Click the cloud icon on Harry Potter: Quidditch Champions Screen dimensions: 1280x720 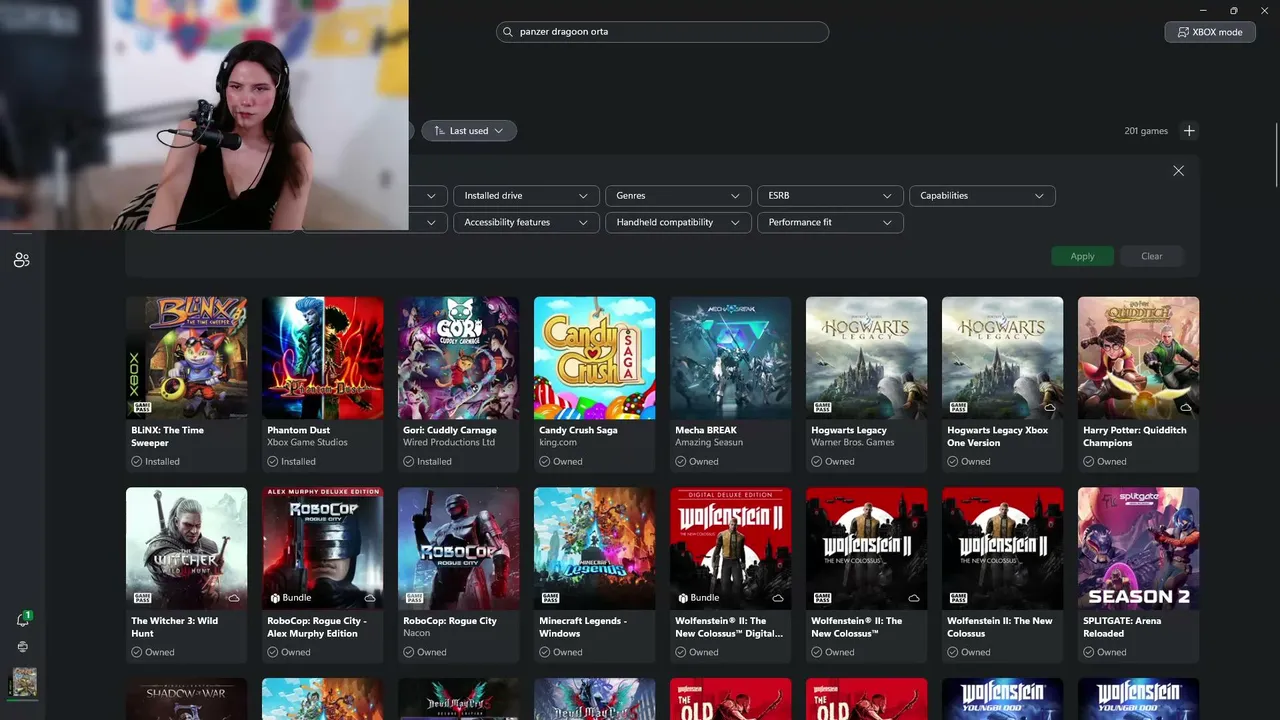point(1186,407)
